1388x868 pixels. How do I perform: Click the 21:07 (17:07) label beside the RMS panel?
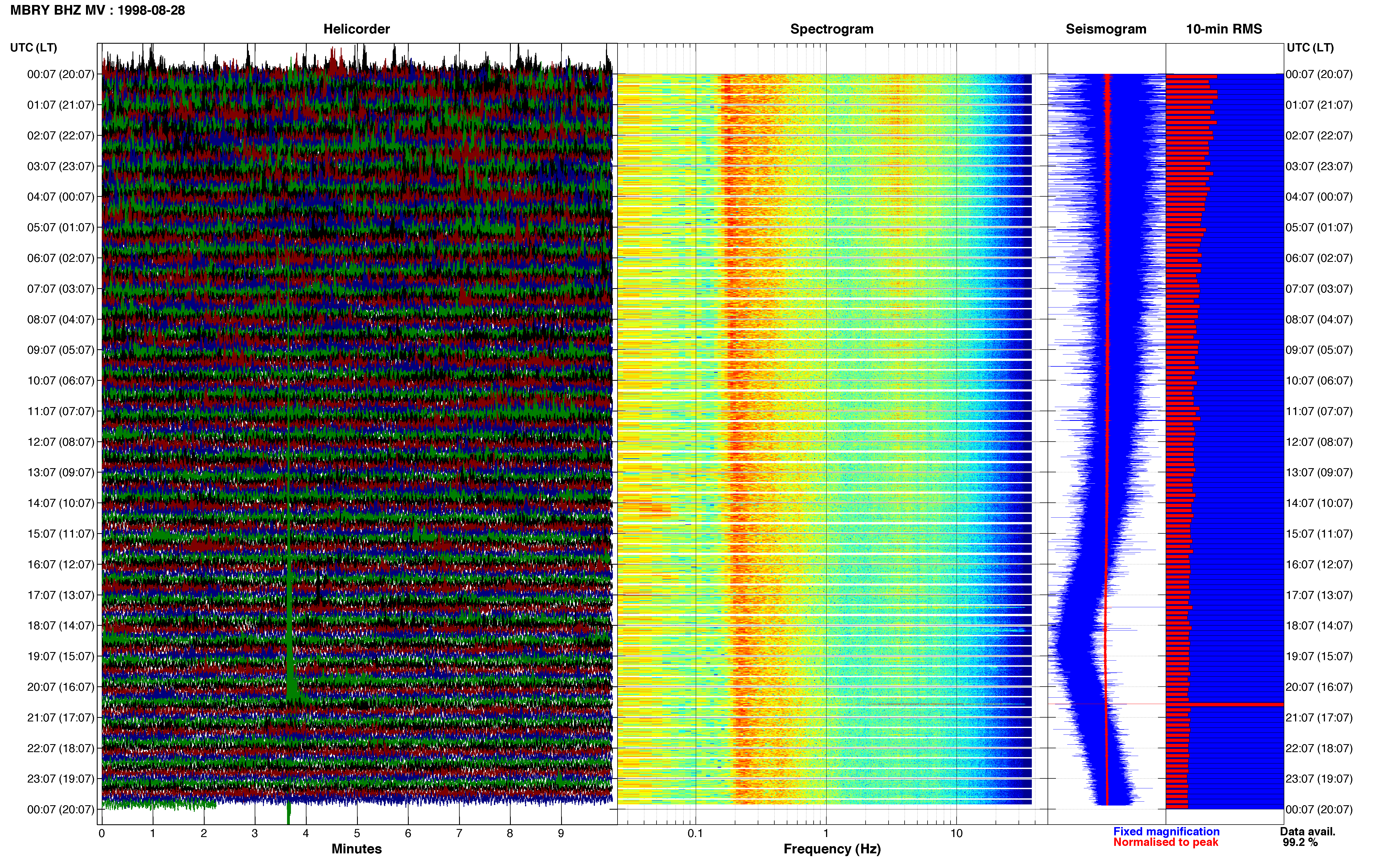[x=1319, y=718]
